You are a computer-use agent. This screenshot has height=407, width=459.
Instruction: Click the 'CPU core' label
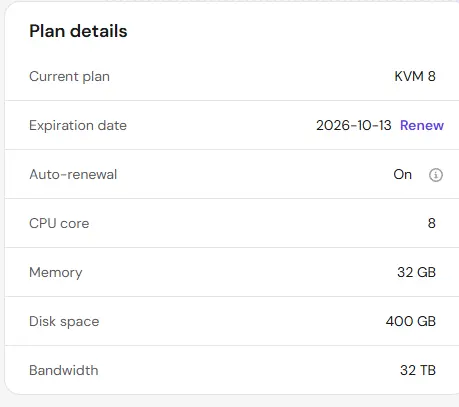pyautogui.click(x=59, y=223)
